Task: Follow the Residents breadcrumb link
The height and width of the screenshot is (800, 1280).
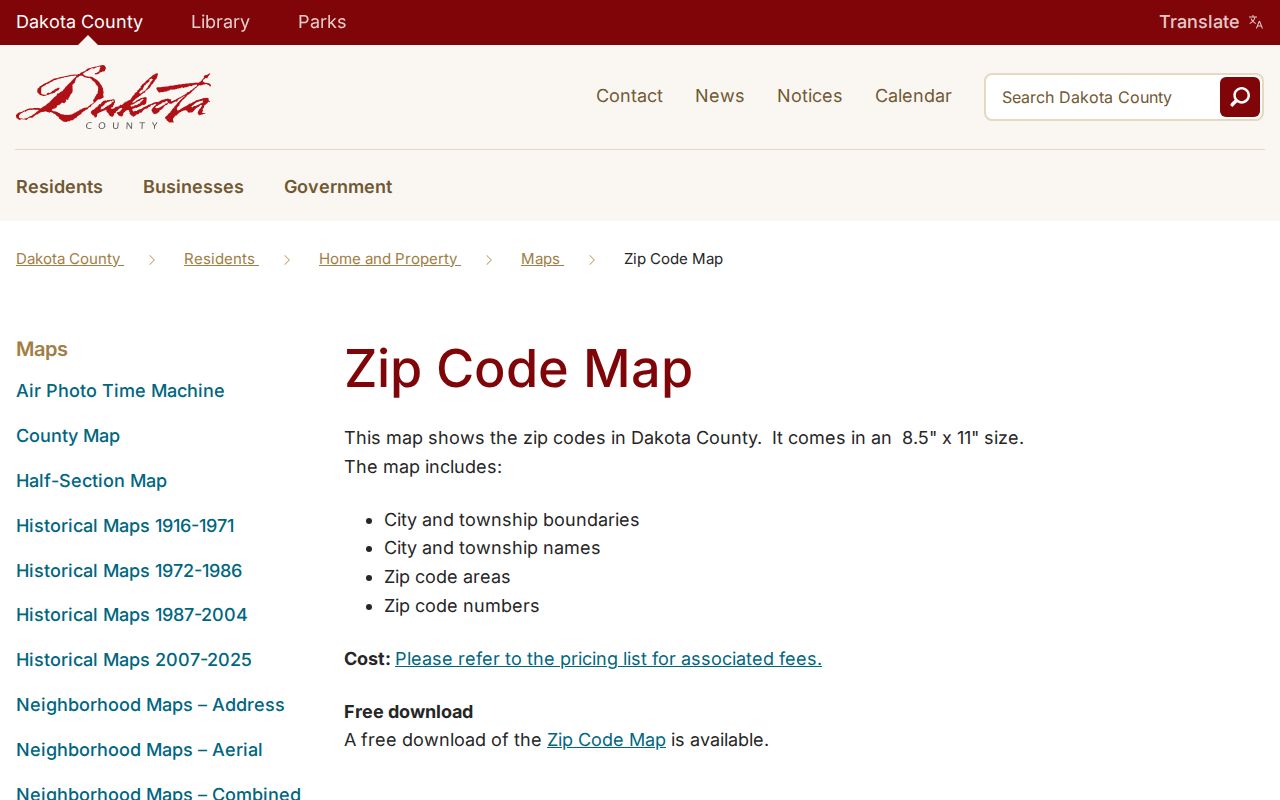Action: pyautogui.click(x=220, y=259)
